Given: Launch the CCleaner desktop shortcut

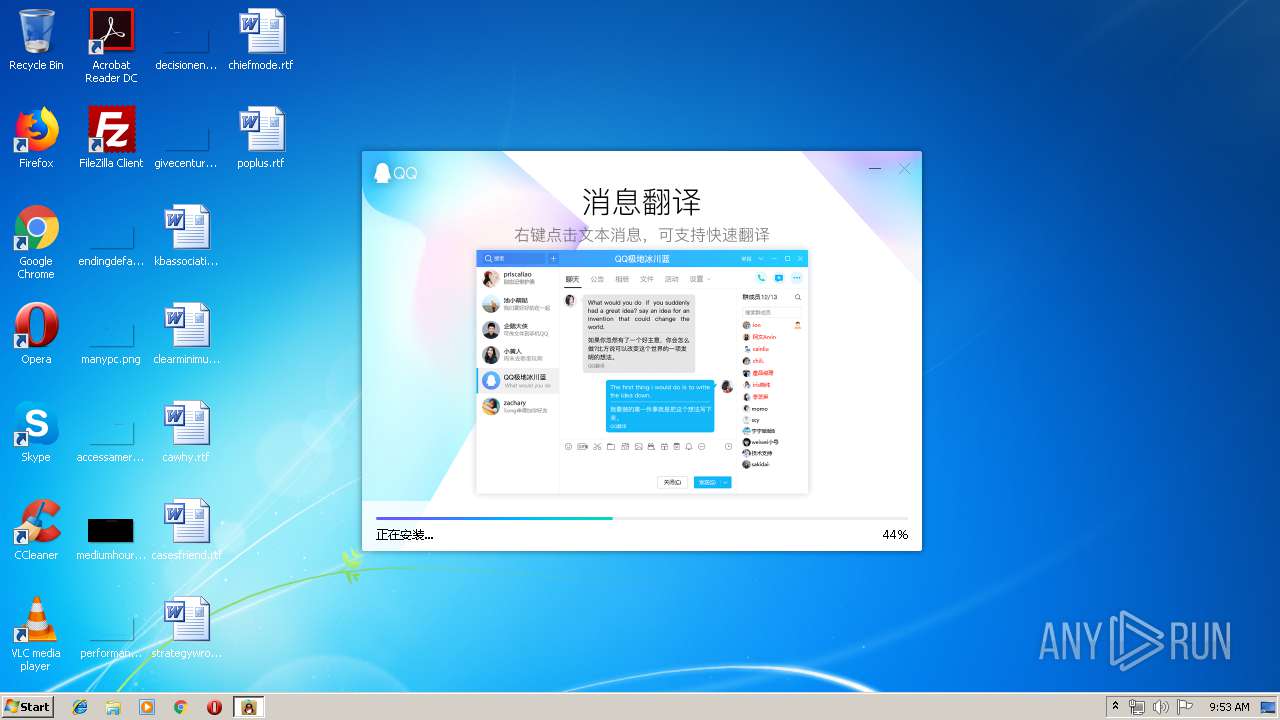Looking at the screenshot, I should click(x=36, y=530).
